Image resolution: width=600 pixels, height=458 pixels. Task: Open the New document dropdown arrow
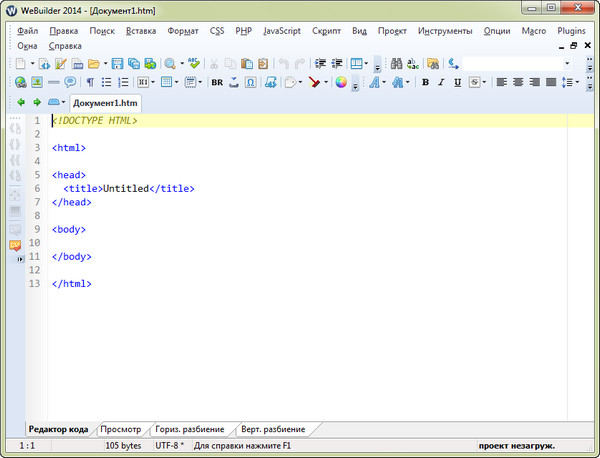31,63
